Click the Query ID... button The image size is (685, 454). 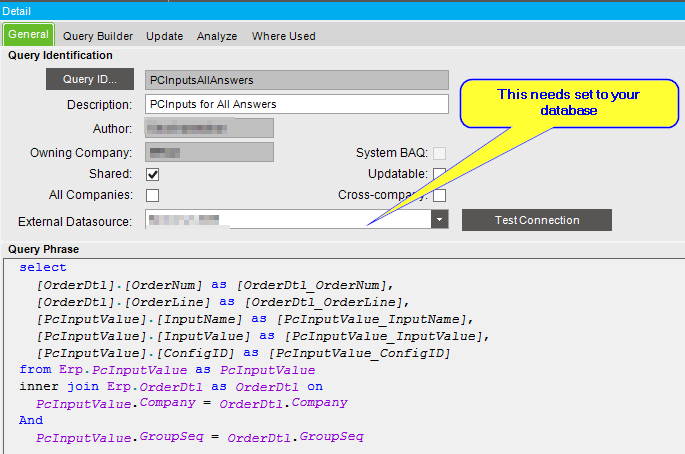pos(90,79)
